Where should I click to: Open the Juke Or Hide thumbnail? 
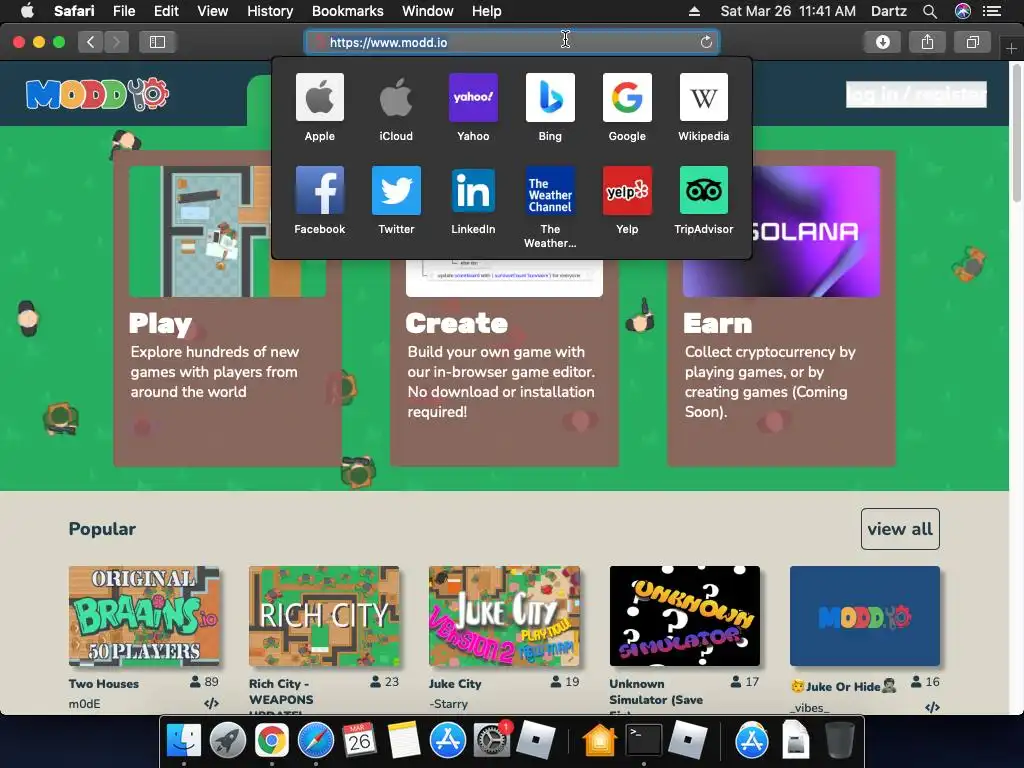coord(865,616)
